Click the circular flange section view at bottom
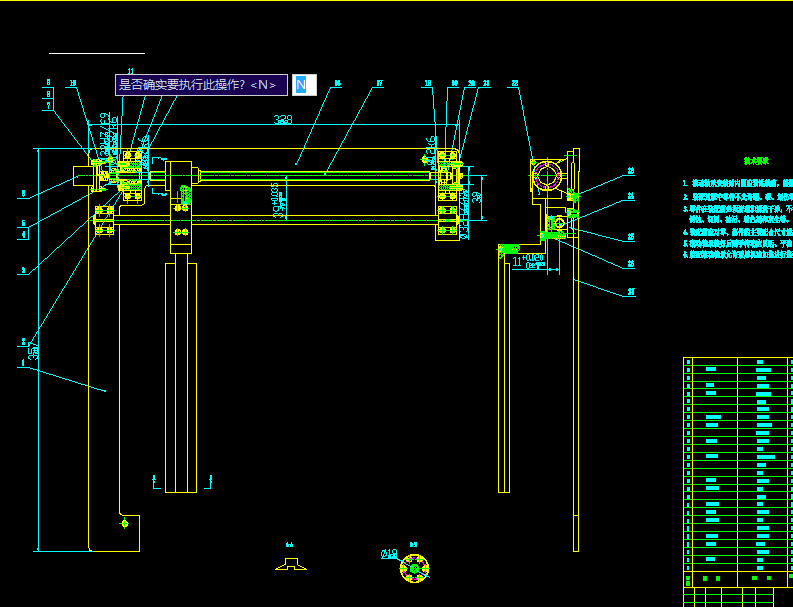This screenshot has height=607, width=793. 415,569
